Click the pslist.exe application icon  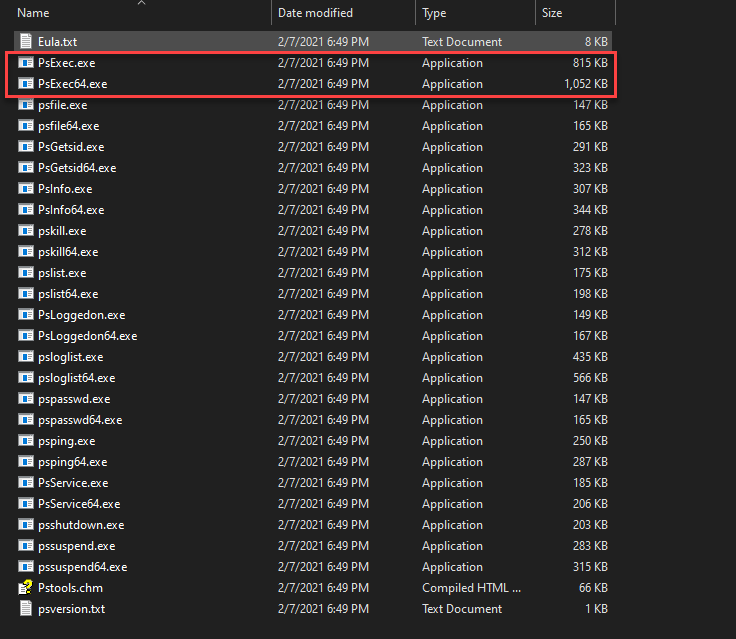[26, 272]
